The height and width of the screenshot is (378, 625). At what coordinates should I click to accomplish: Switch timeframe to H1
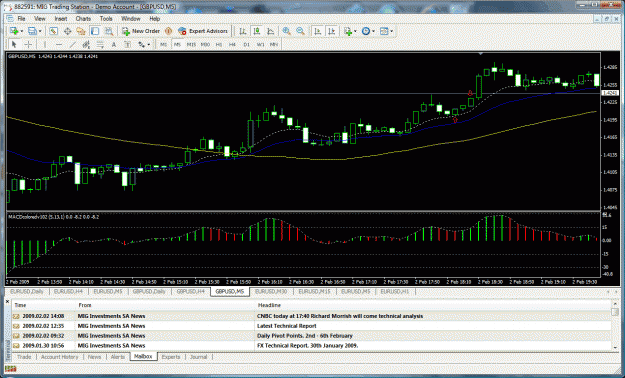219,45
